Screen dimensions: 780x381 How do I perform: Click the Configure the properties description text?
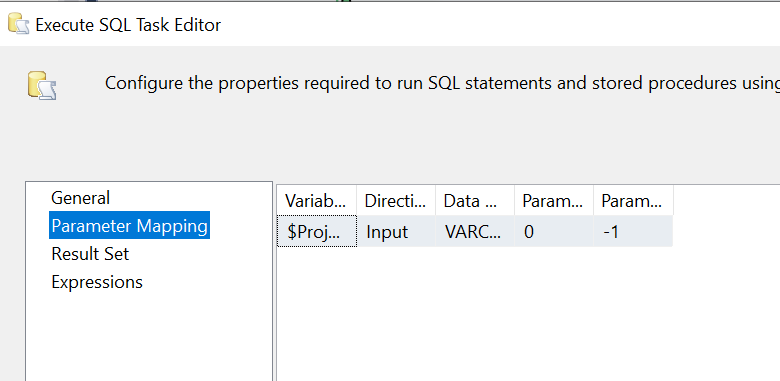coord(442,83)
